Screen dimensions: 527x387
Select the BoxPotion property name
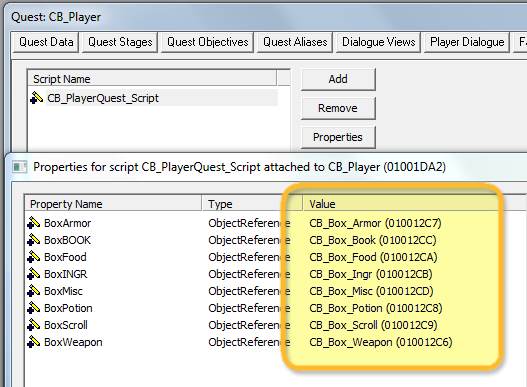(68, 308)
